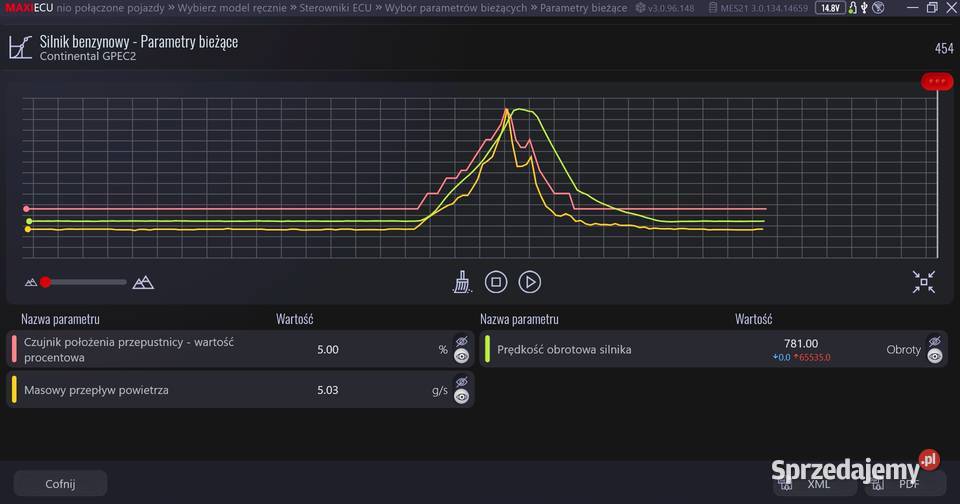960x504 pixels.
Task: Click the large mountains zoom-in icon
Action: pyautogui.click(x=143, y=282)
